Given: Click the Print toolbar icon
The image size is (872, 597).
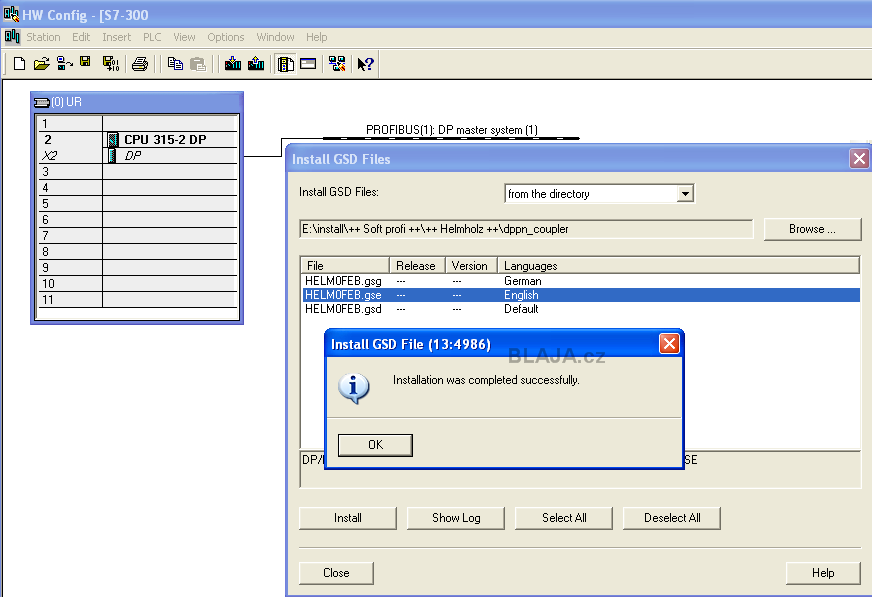Looking at the screenshot, I should [140, 64].
